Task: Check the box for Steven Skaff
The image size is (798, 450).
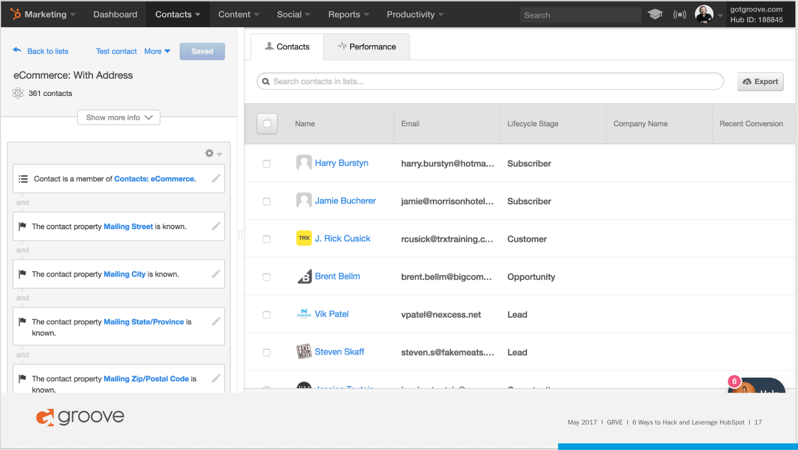Action: pyautogui.click(x=266, y=352)
